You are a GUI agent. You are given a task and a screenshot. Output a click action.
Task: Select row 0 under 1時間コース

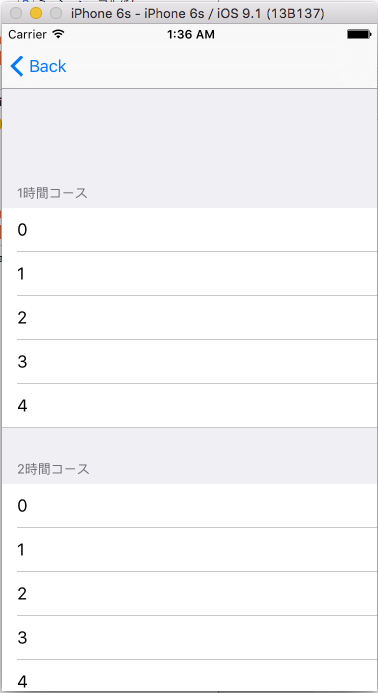(190, 230)
